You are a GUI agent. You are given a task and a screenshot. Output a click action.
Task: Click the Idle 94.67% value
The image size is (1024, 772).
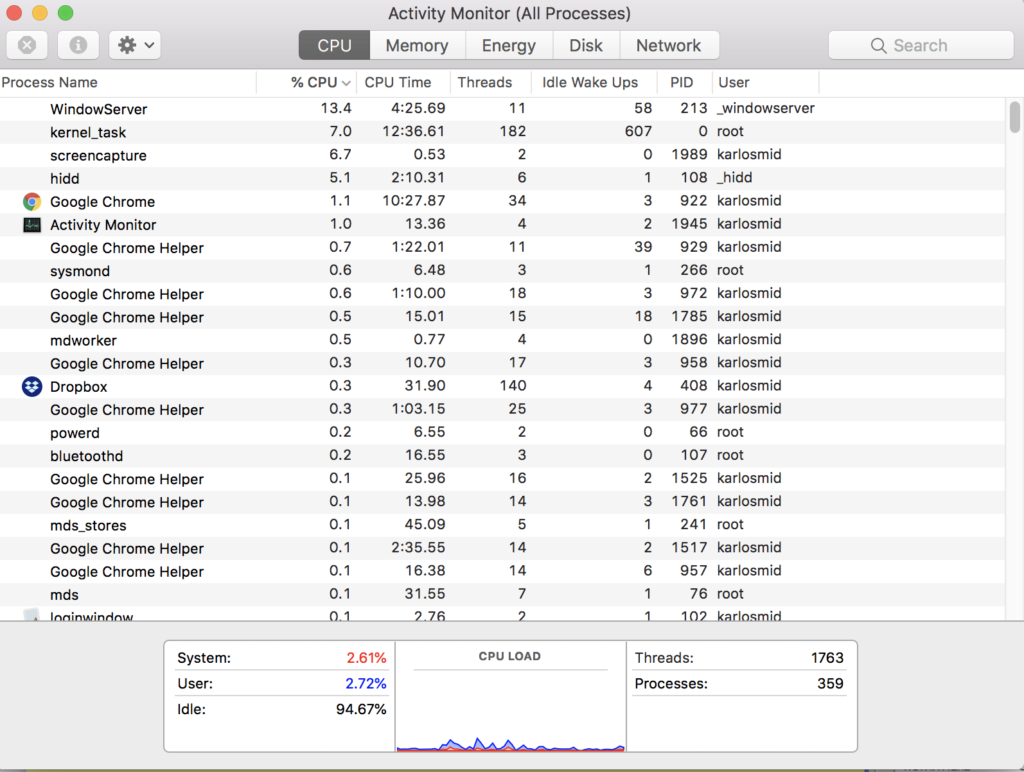tap(361, 709)
